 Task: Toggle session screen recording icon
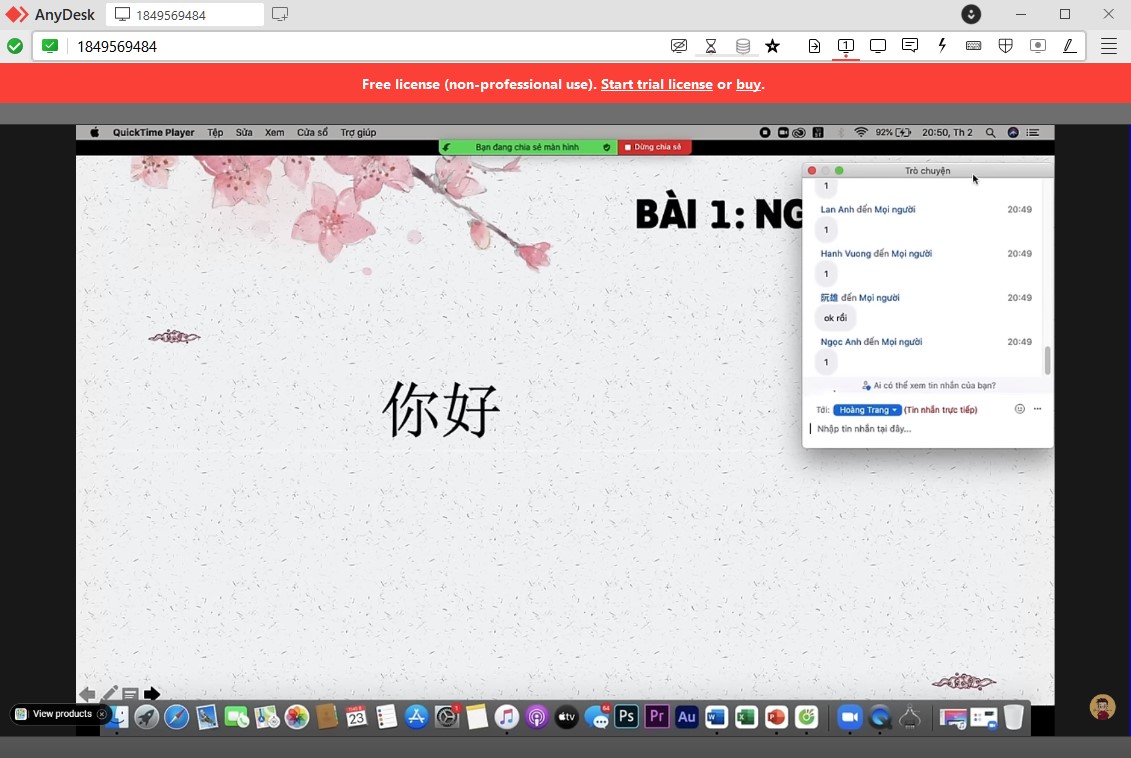pos(1038,46)
